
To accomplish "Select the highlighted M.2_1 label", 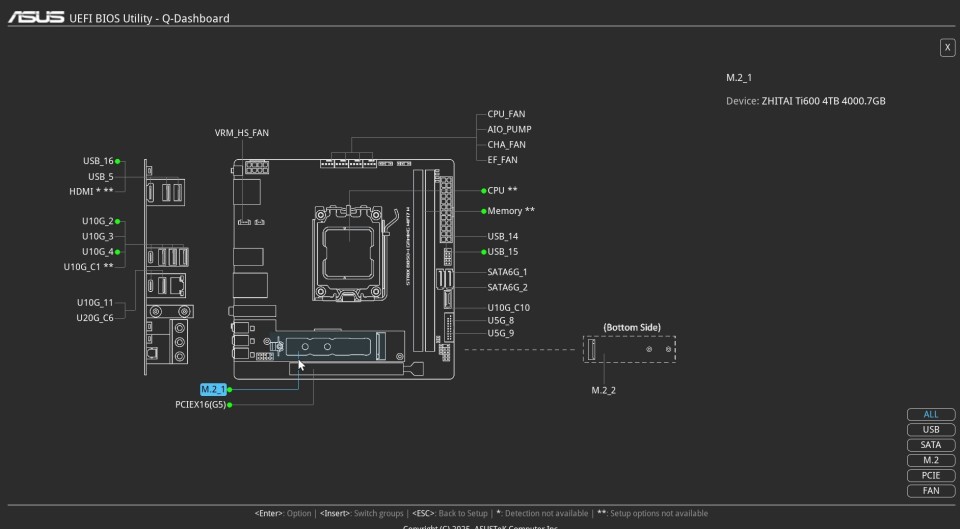I will tap(212, 389).
